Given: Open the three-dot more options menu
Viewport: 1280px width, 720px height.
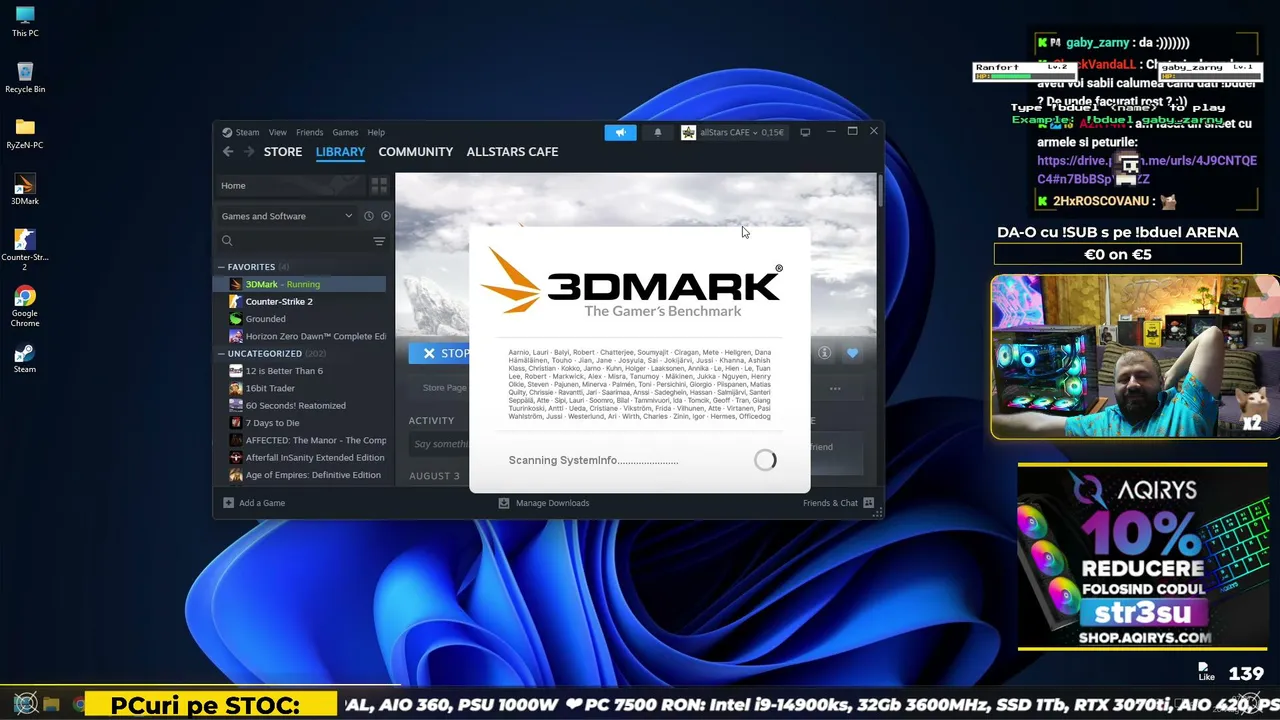Looking at the screenshot, I should pos(835,388).
